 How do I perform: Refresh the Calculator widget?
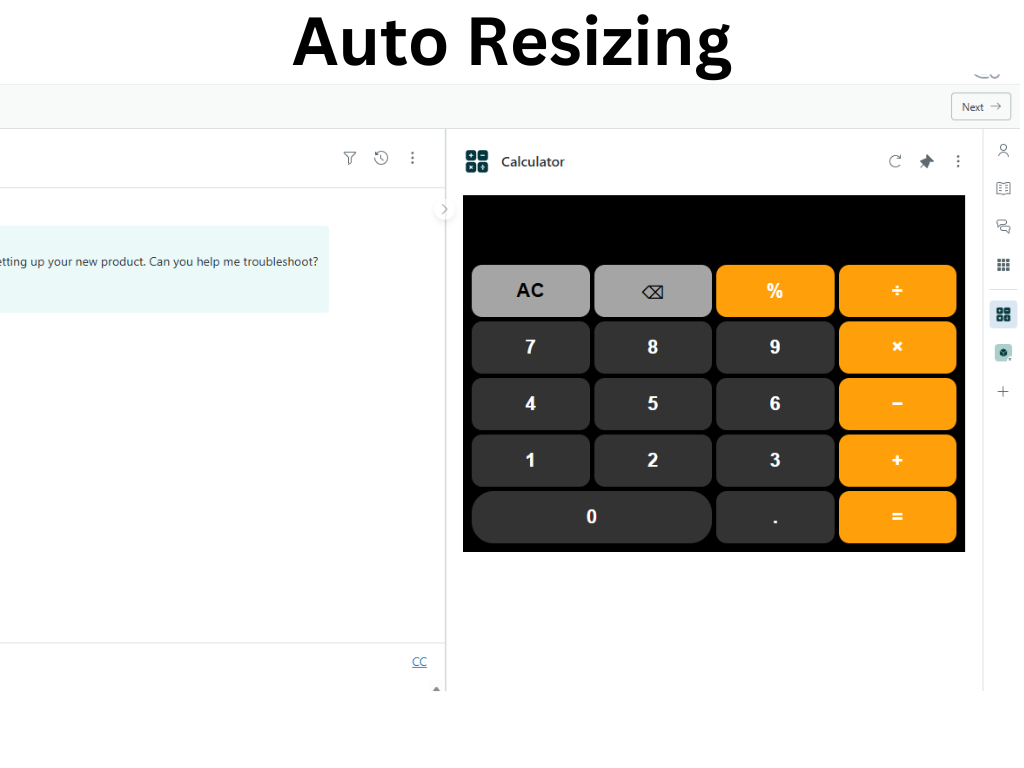point(894,161)
